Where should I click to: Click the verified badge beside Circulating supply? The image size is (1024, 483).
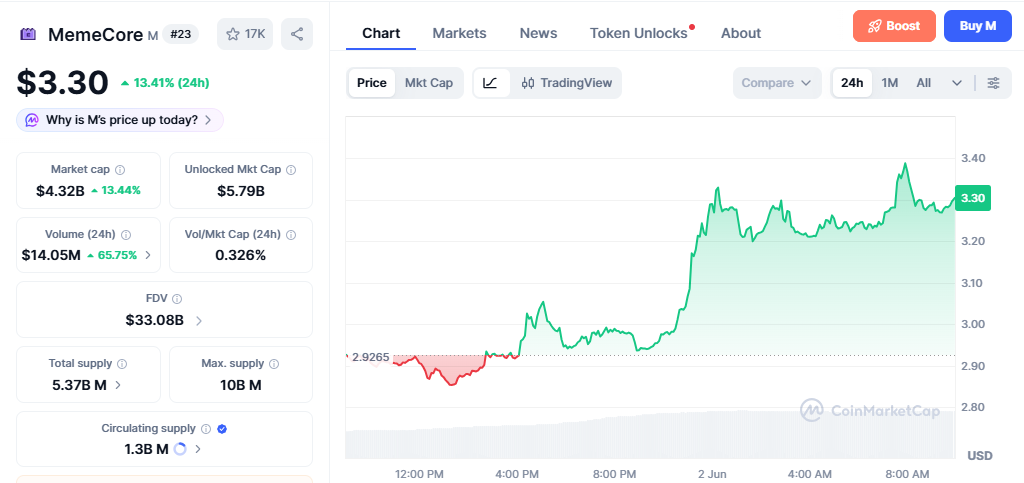coord(222,429)
